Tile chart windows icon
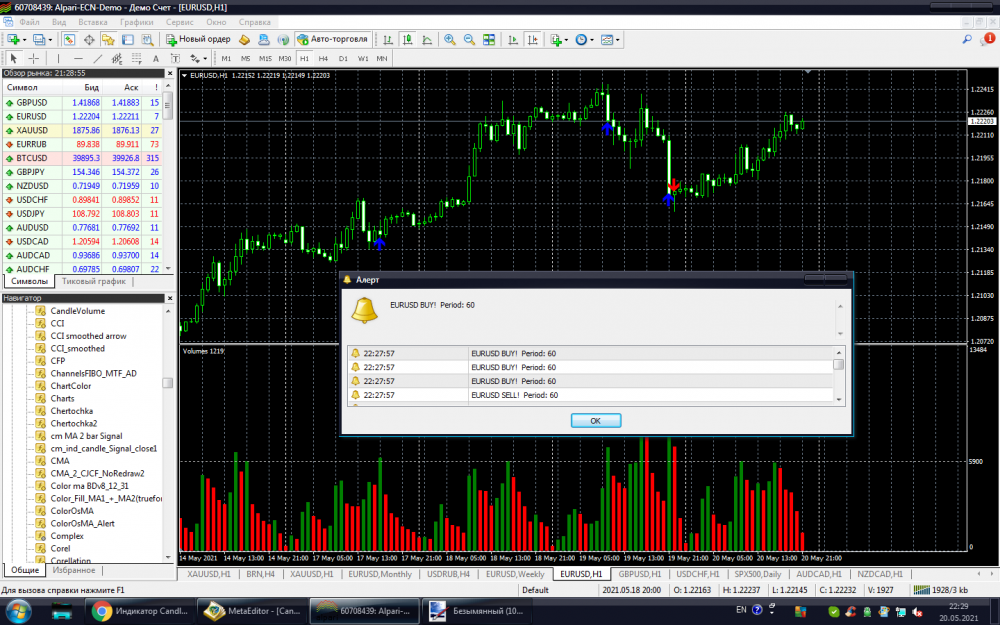Viewport: 1000px width, 625px height. click(489, 40)
